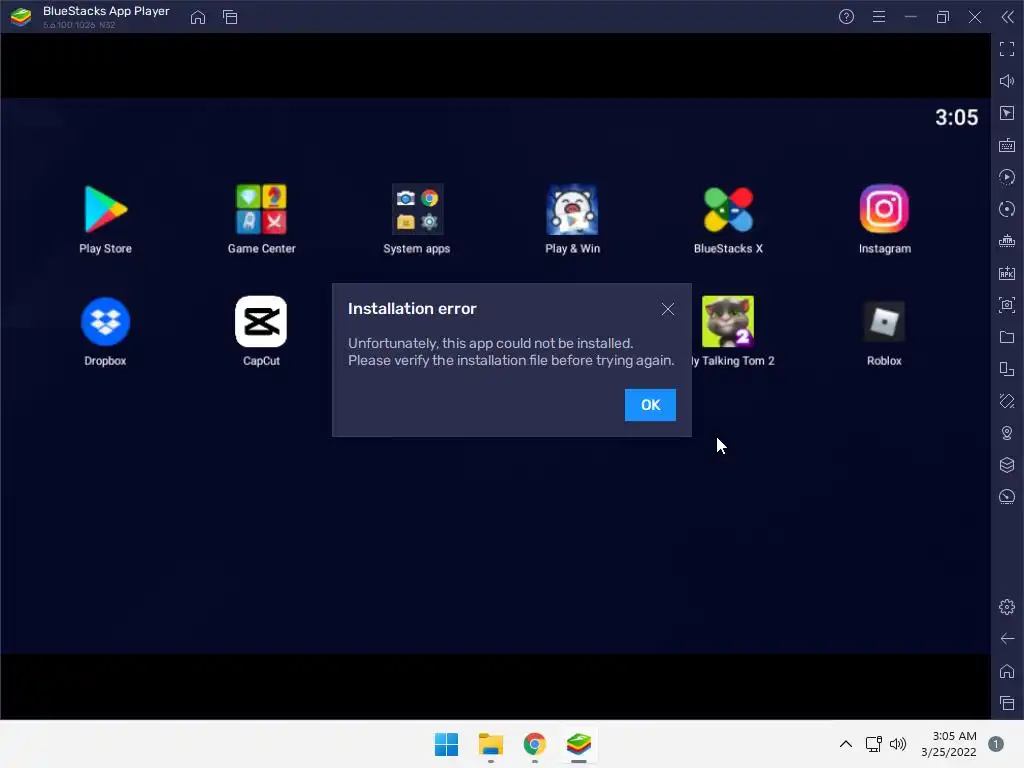Open keyboard game controls in sidebar
The height and width of the screenshot is (768, 1024).
click(x=1007, y=145)
